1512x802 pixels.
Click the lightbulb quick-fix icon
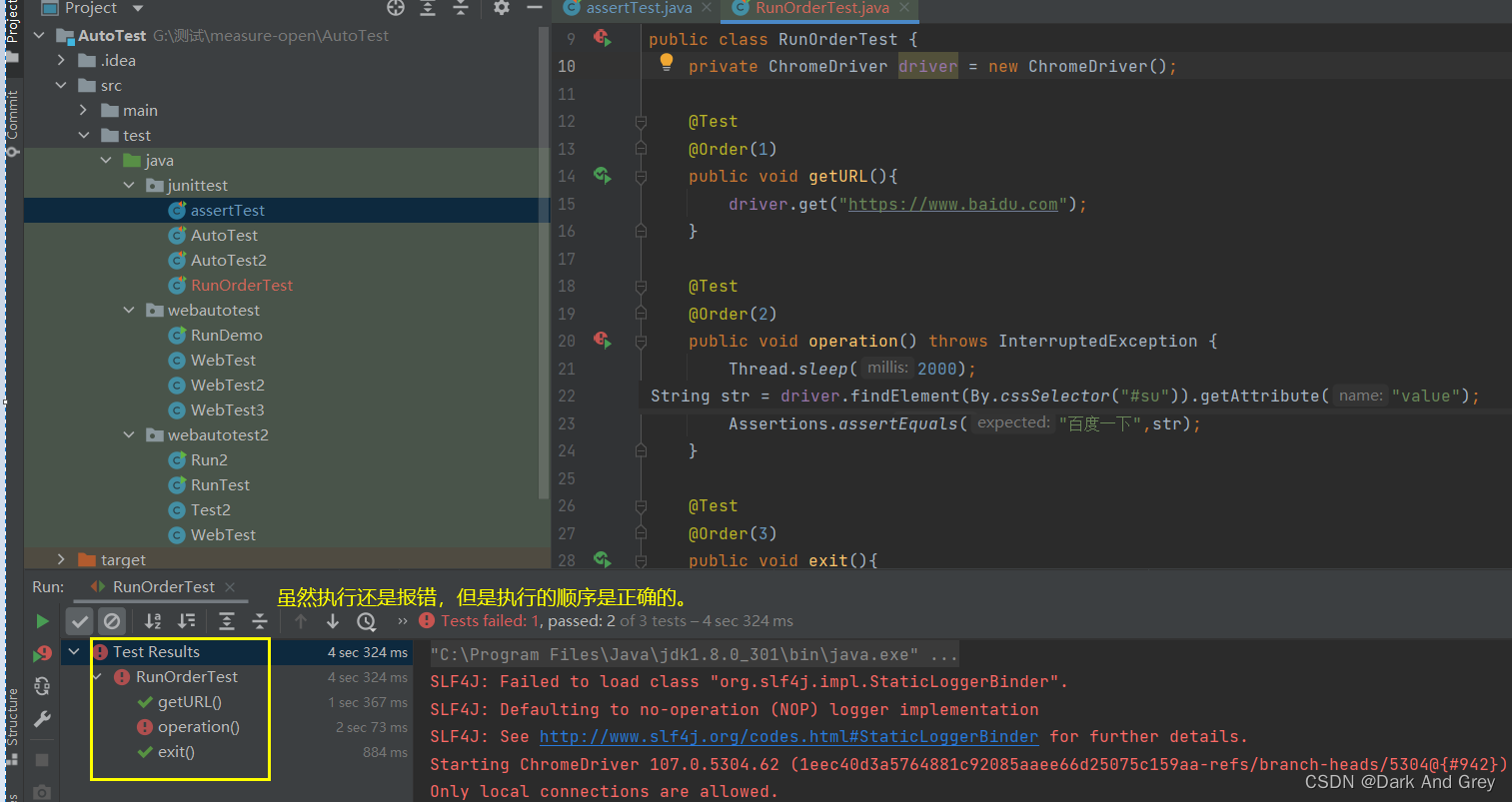coord(667,63)
